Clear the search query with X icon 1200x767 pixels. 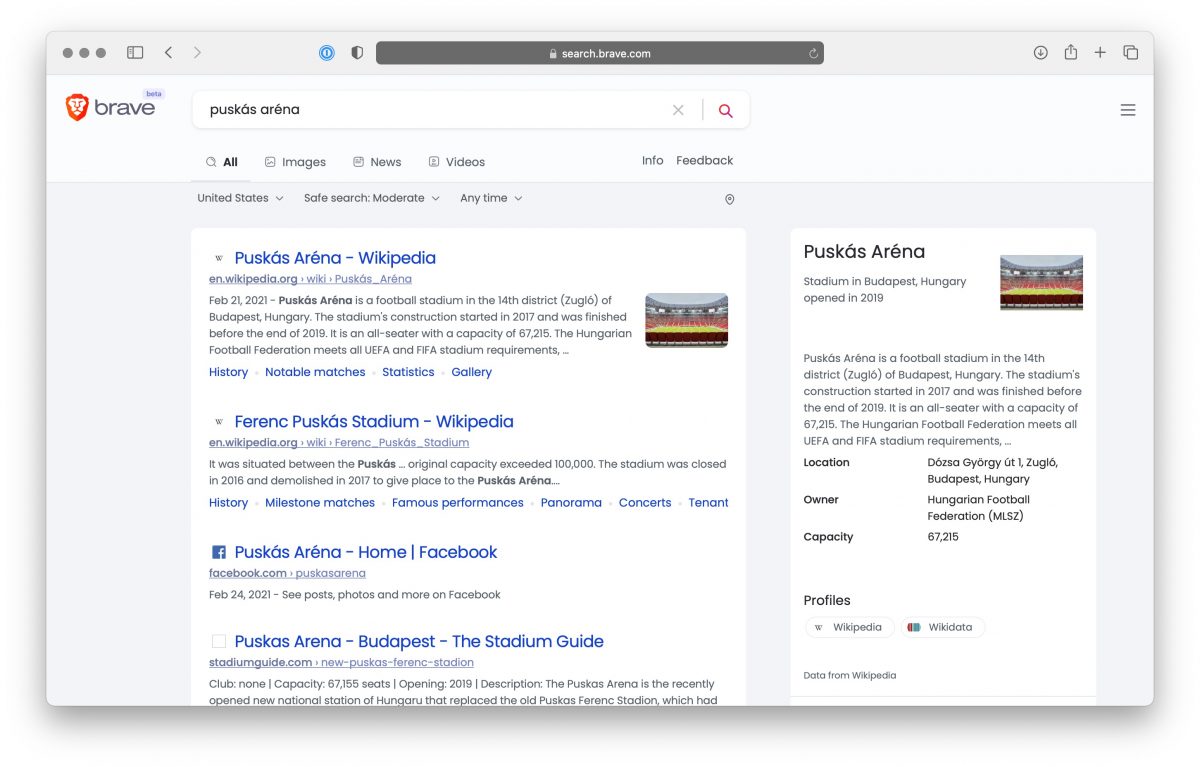pyautogui.click(x=678, y=110)
